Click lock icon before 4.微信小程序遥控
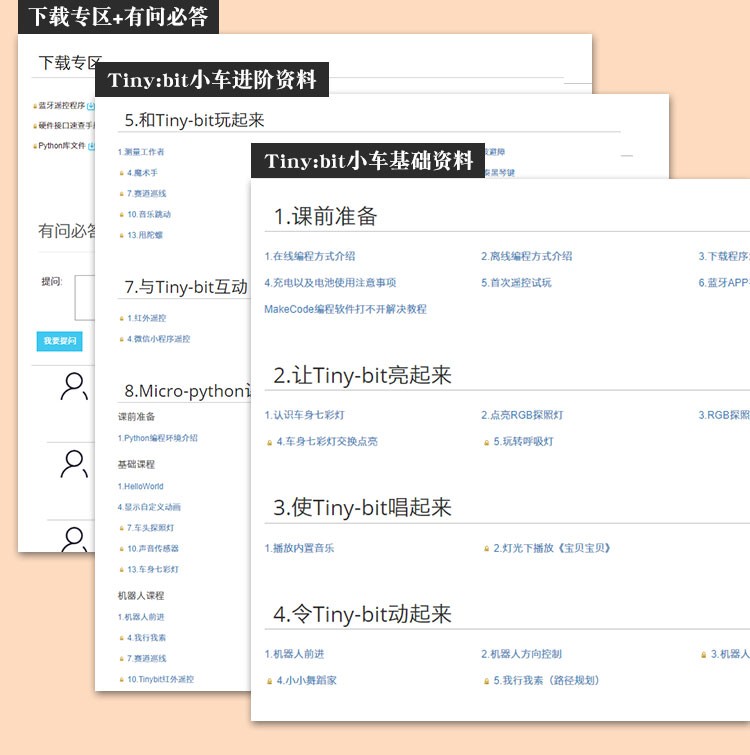750x755 pixels. (121, 339)
